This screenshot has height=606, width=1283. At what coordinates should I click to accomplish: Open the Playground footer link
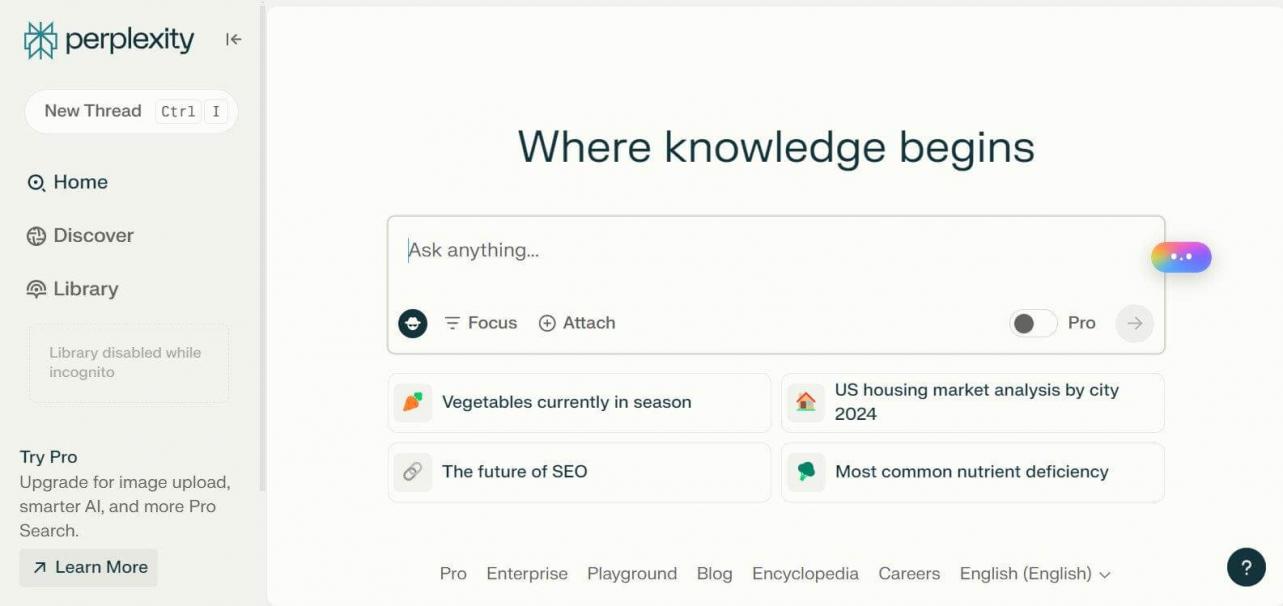[x=632, y=574]
